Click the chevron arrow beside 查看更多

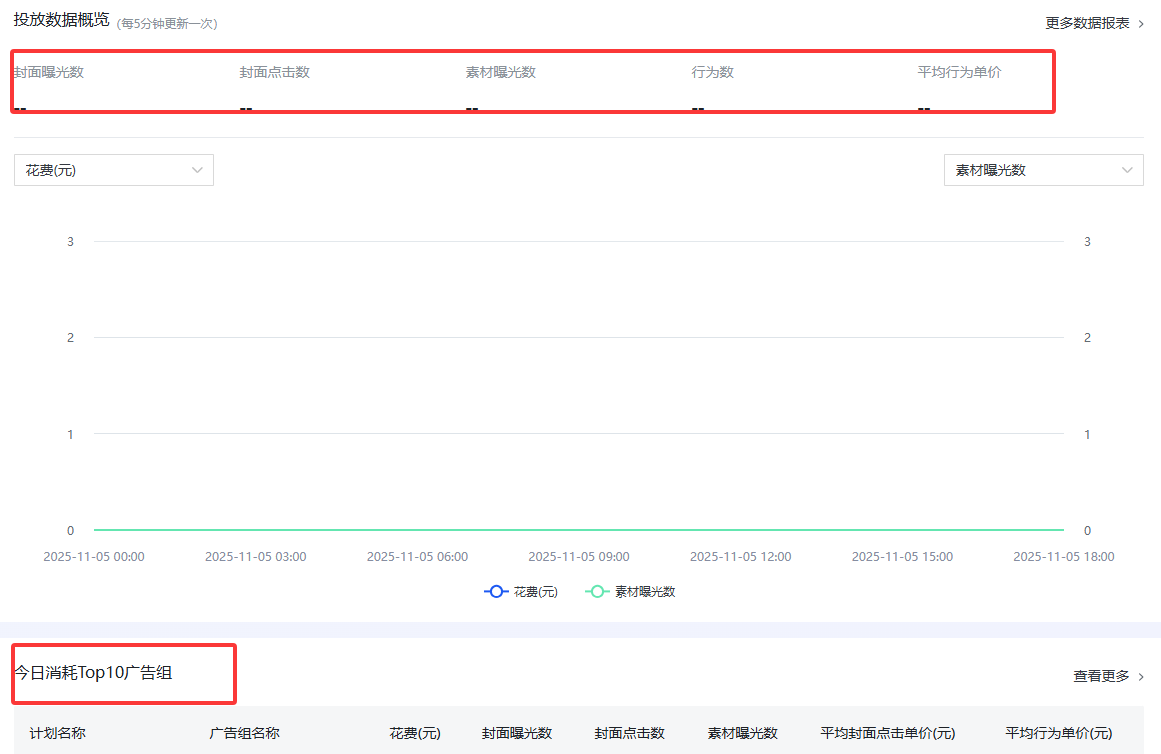point(1142,676)
